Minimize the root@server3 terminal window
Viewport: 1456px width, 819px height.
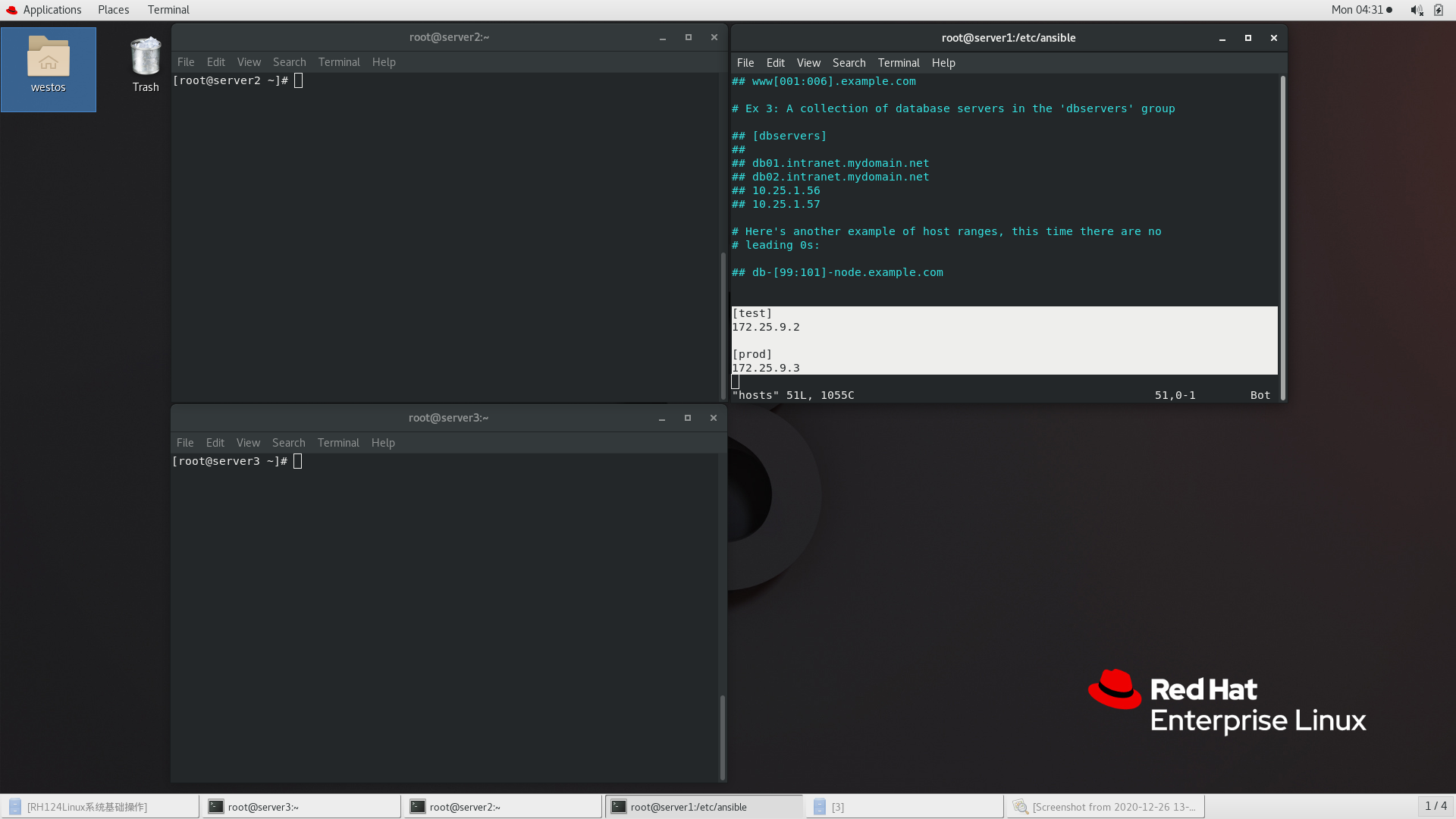(x=662, y=418)
